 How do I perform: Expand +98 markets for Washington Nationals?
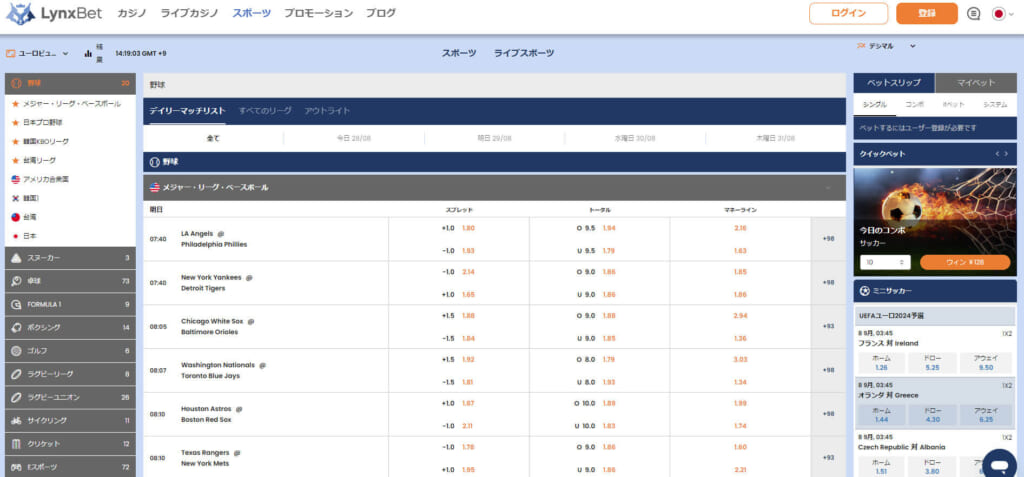click(828, 370)
